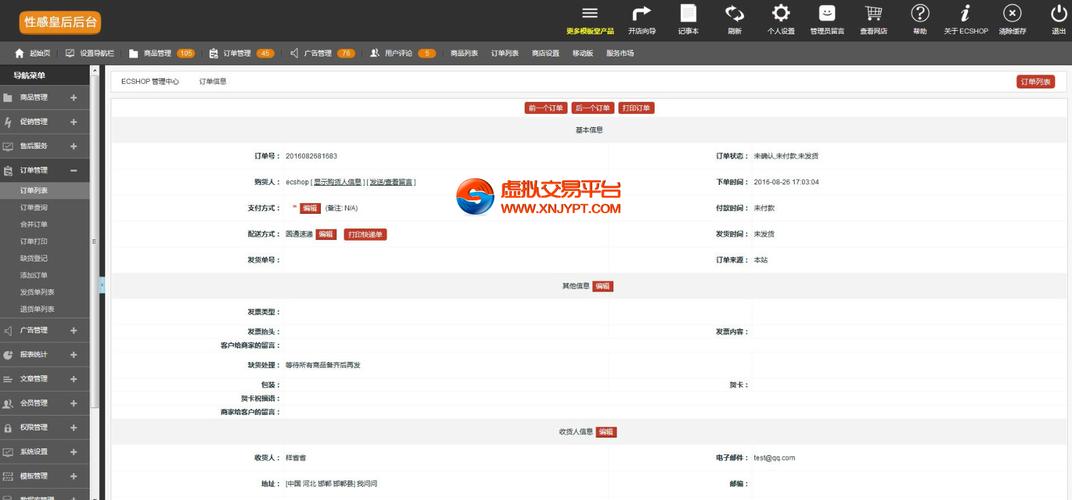Click the icon beside sidebar 系统设置
The width and height of the screenshot is (1072, 500).
pyautogui.click(x=8, y=452)
